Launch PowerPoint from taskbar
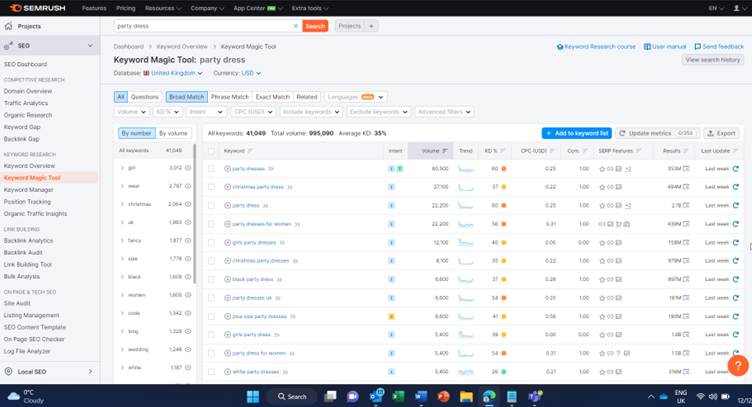This screenshot has width=752, height=407. 443,396
